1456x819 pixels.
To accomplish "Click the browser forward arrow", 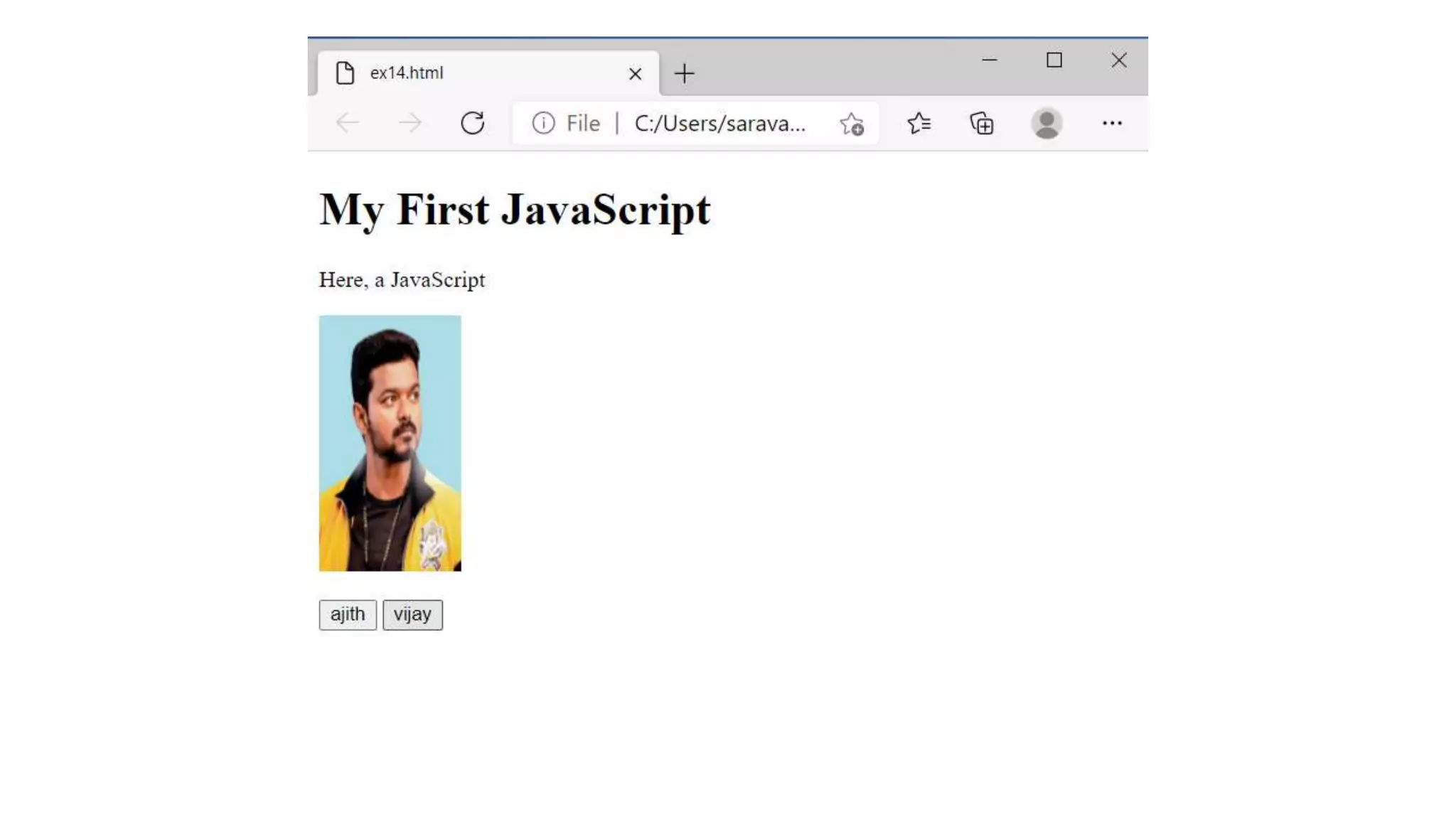I will [x=410, y=123].
